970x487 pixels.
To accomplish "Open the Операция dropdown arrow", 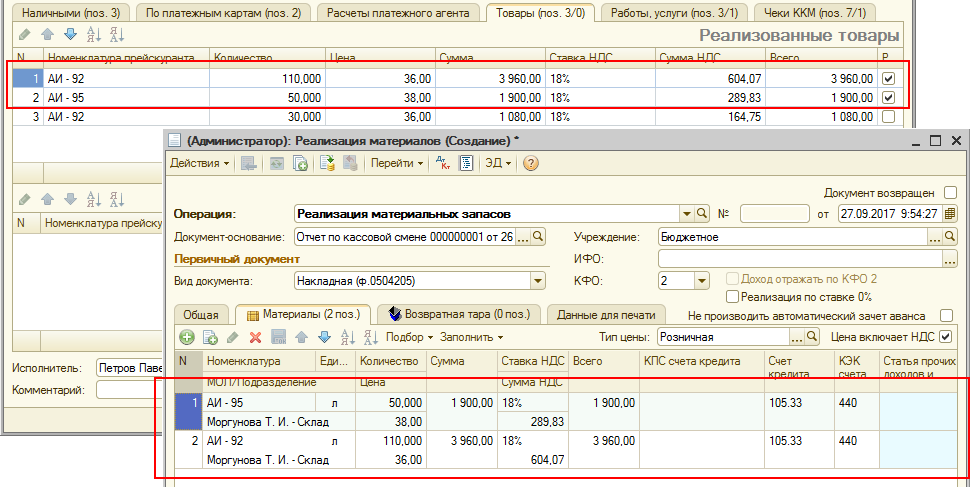I will (x=686, y=213).
